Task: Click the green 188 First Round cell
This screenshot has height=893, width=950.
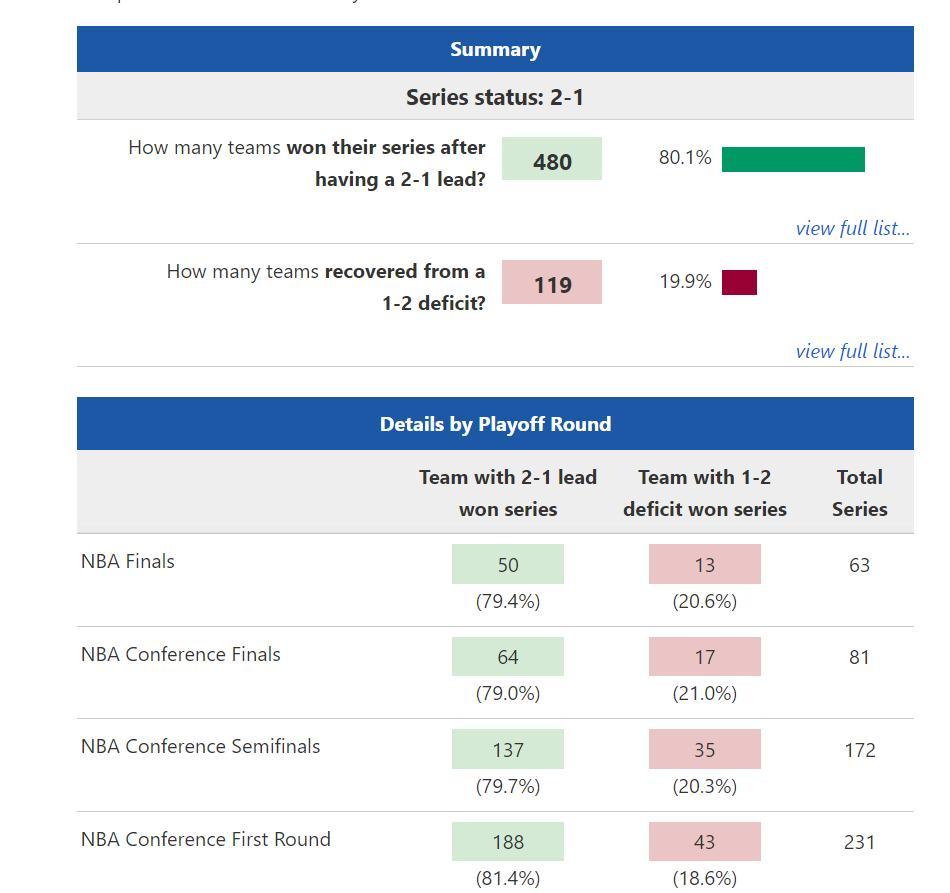Action: [508, 842]
